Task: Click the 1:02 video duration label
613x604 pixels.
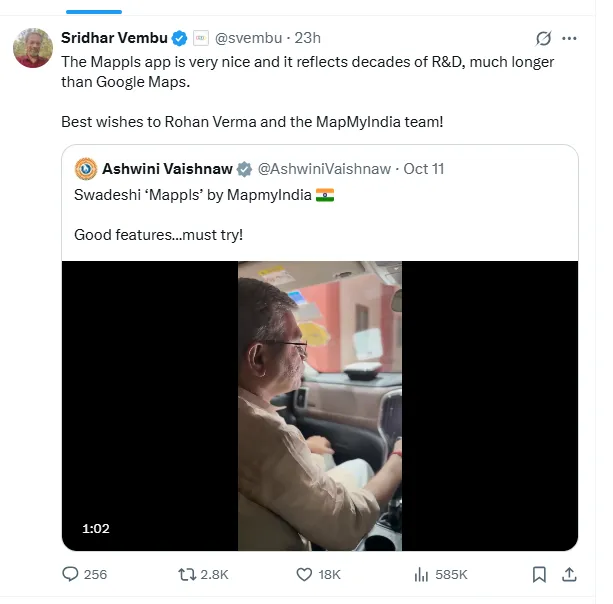Action: click(x=95, y=529)
